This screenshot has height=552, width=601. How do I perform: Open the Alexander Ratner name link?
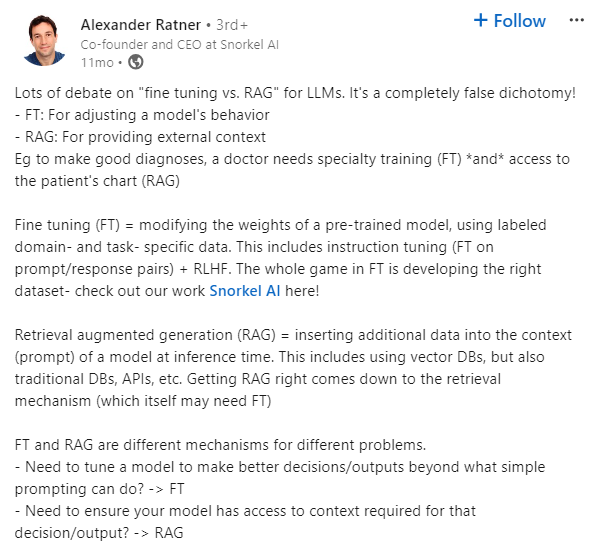coord(141,23)
